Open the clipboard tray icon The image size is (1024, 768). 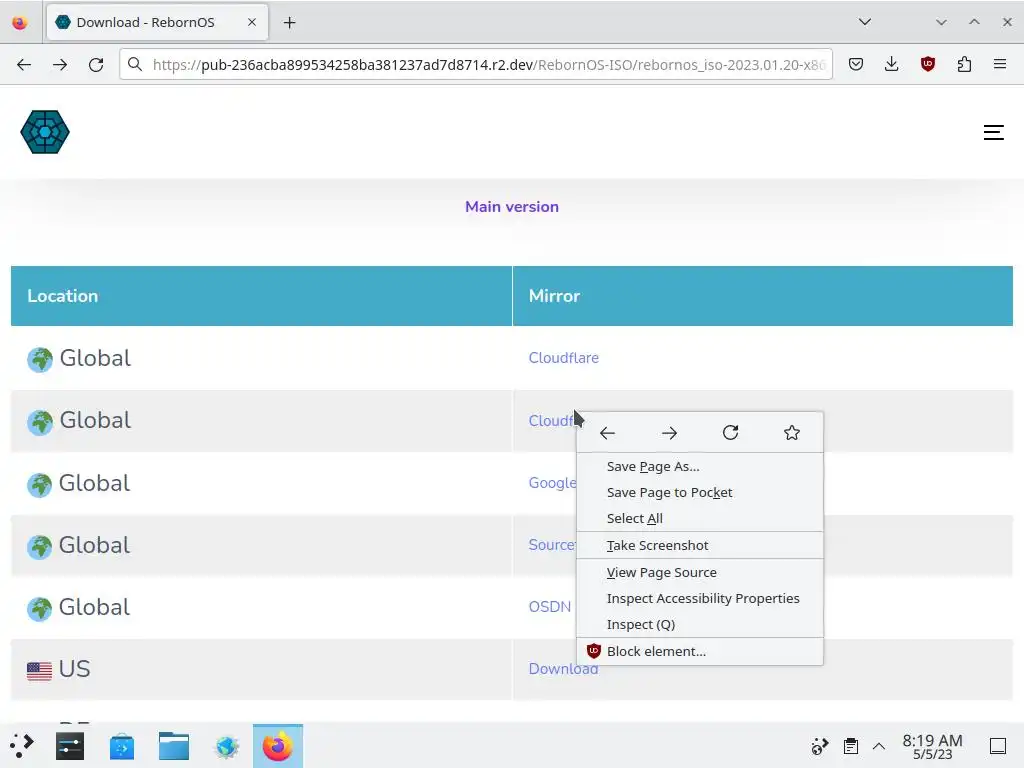(x=850, y=746)
